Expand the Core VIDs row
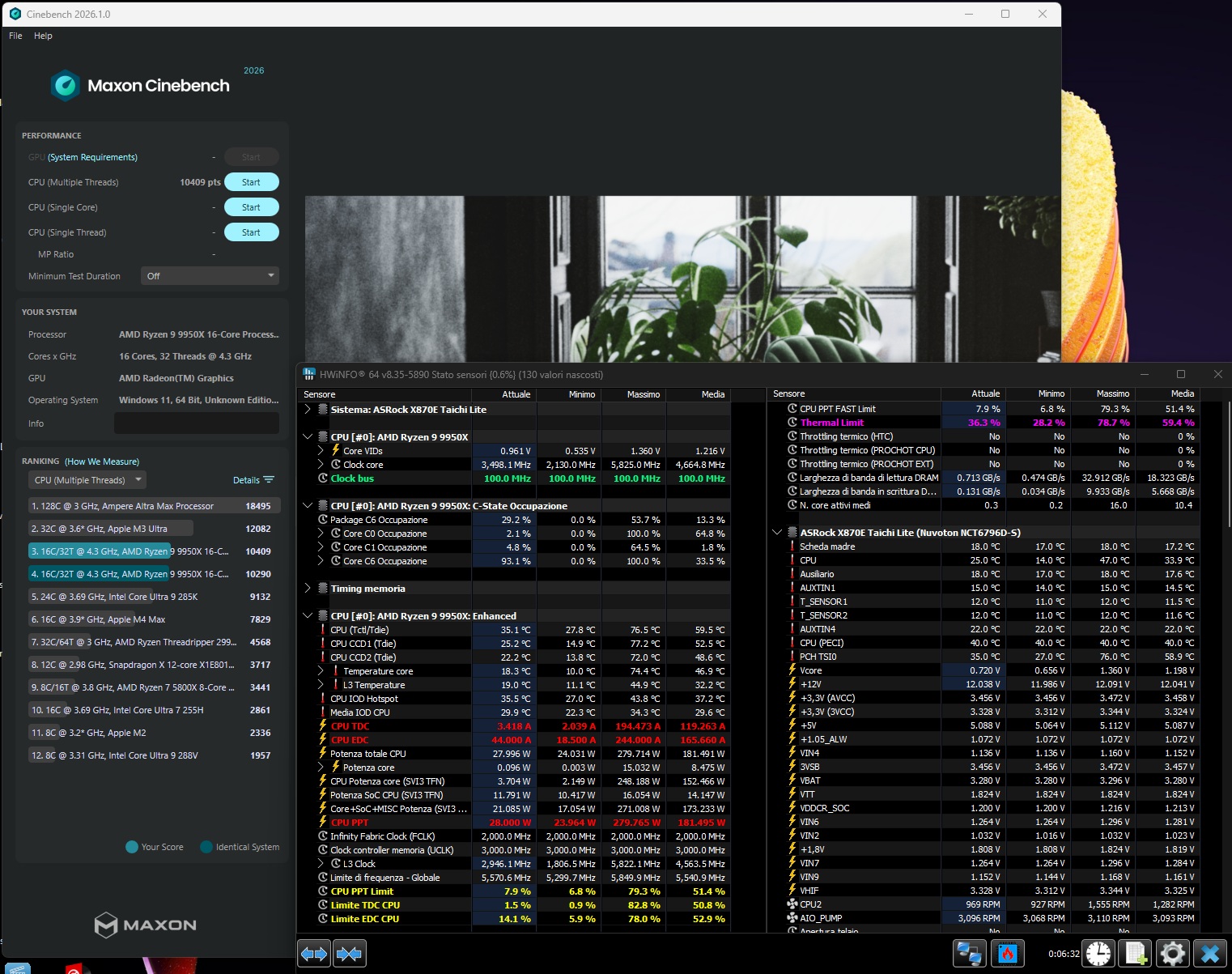1232x974 pixels. coord(321,451)
